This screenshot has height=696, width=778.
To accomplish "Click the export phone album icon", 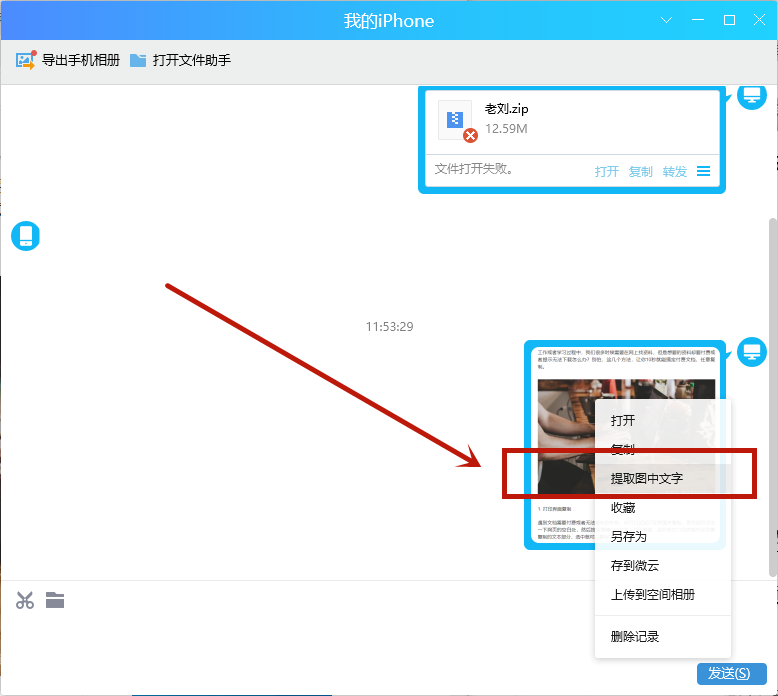I will point(25,61).
